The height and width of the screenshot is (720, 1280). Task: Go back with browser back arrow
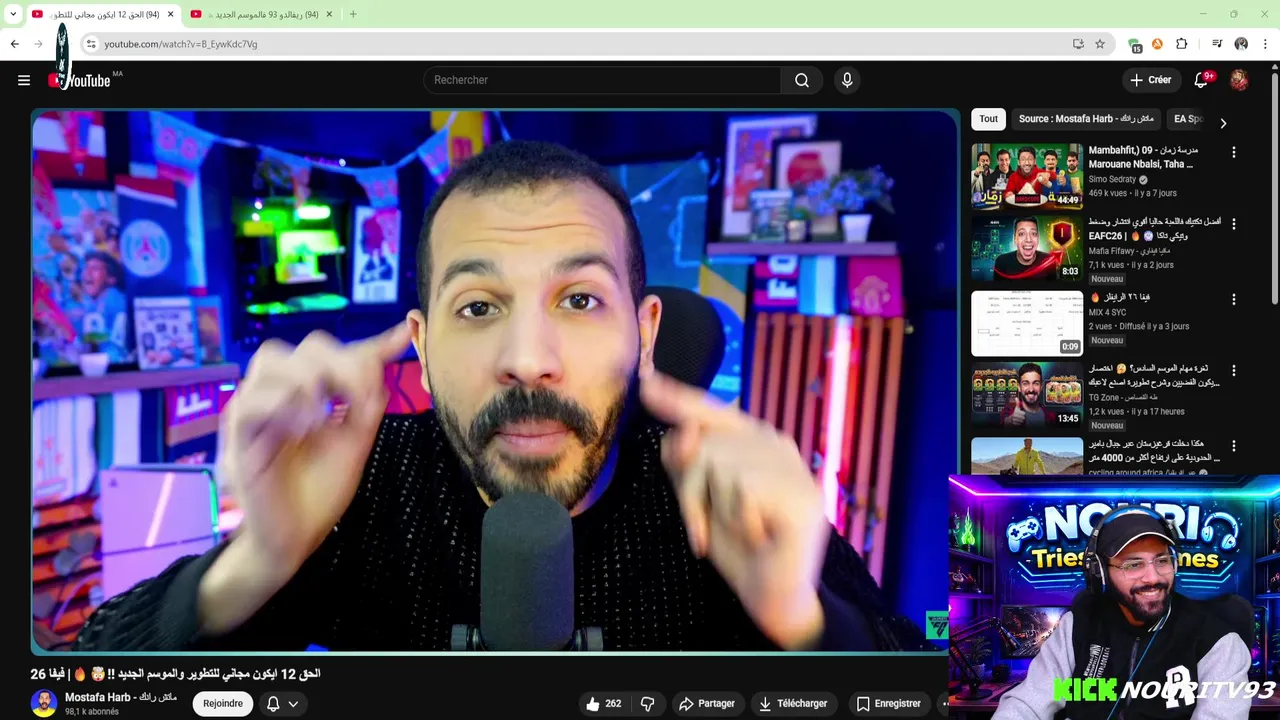coord(14,44)
